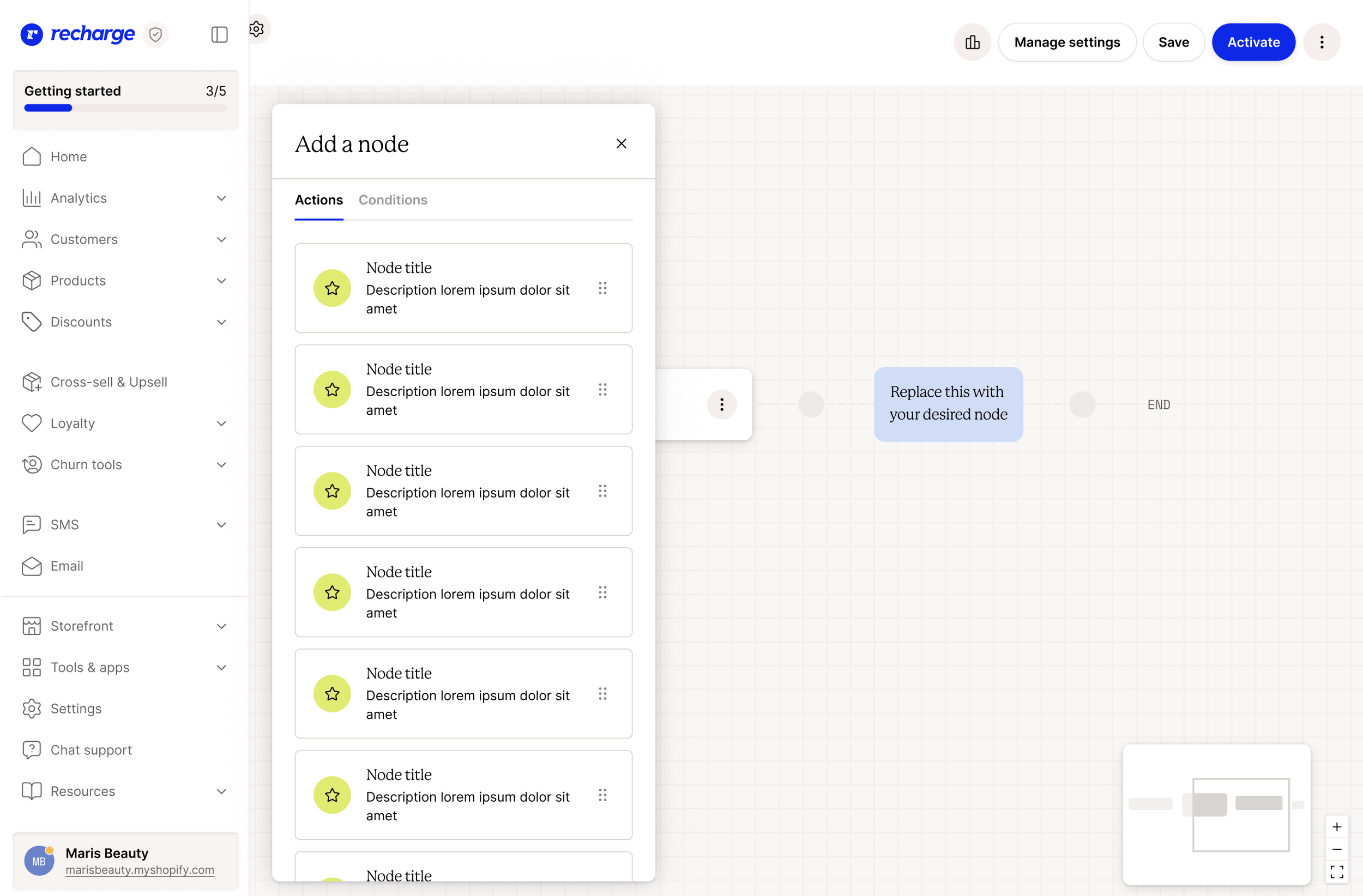Screen dimensions: 1363x896
Task: Switch to the Conditions tab
Action: [393, 200]
